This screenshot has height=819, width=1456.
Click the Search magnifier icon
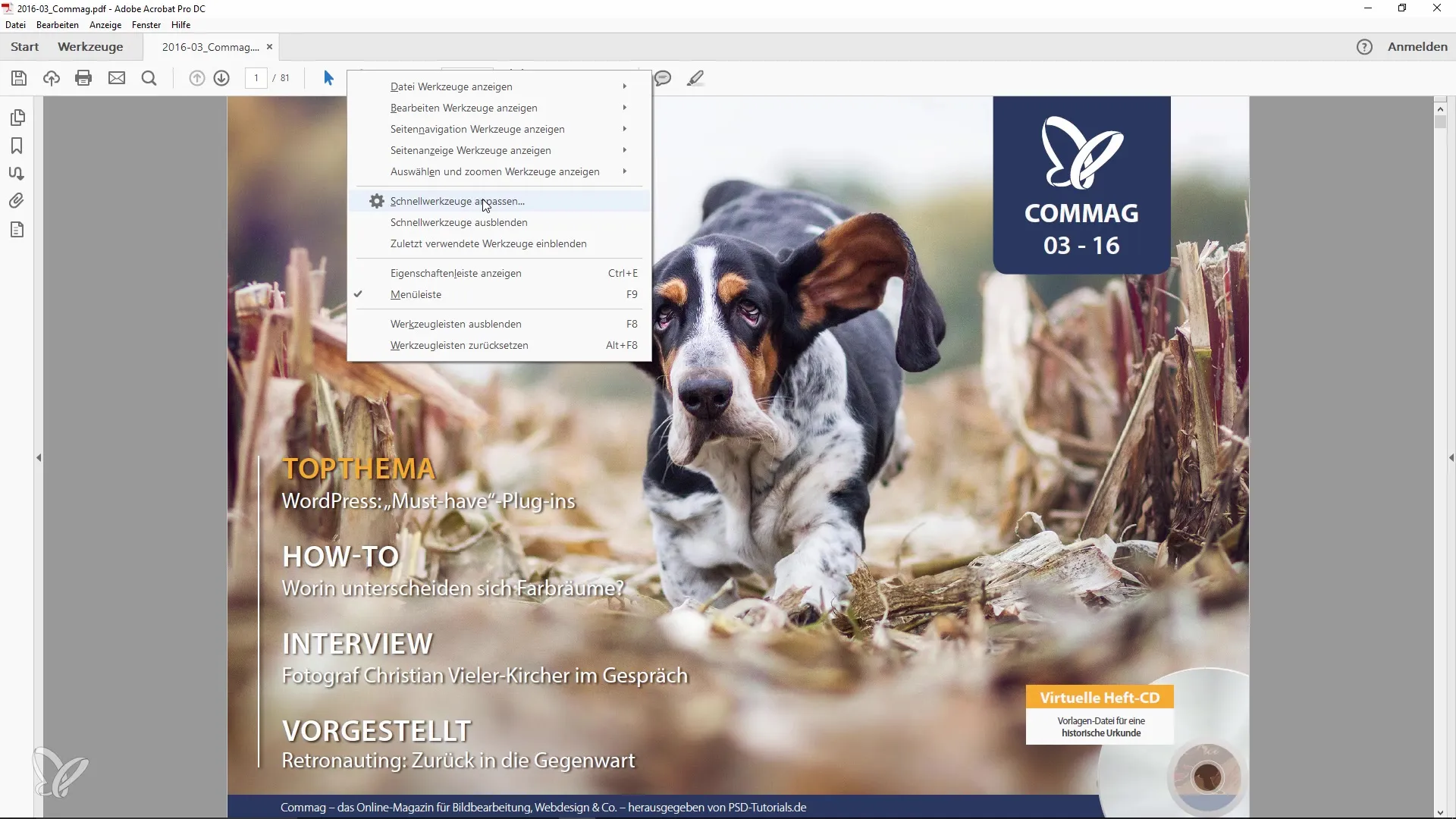[x=149, y=78]
